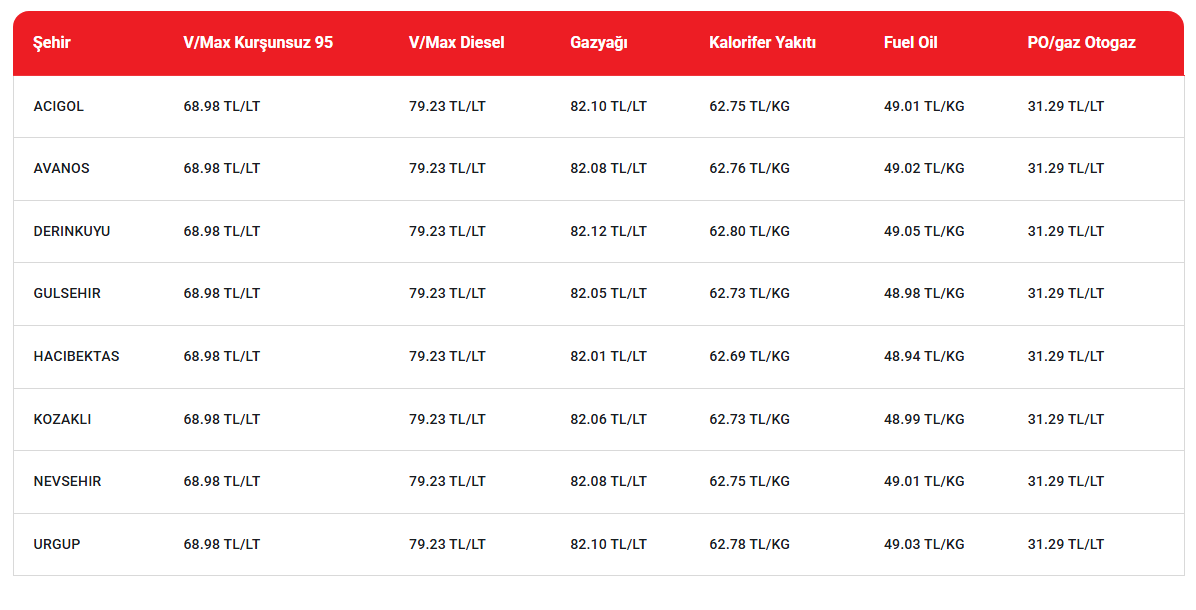Select the NEVSEHIR city cell
This screenshot has height=610, width=1196.
[x=67, y=481]
